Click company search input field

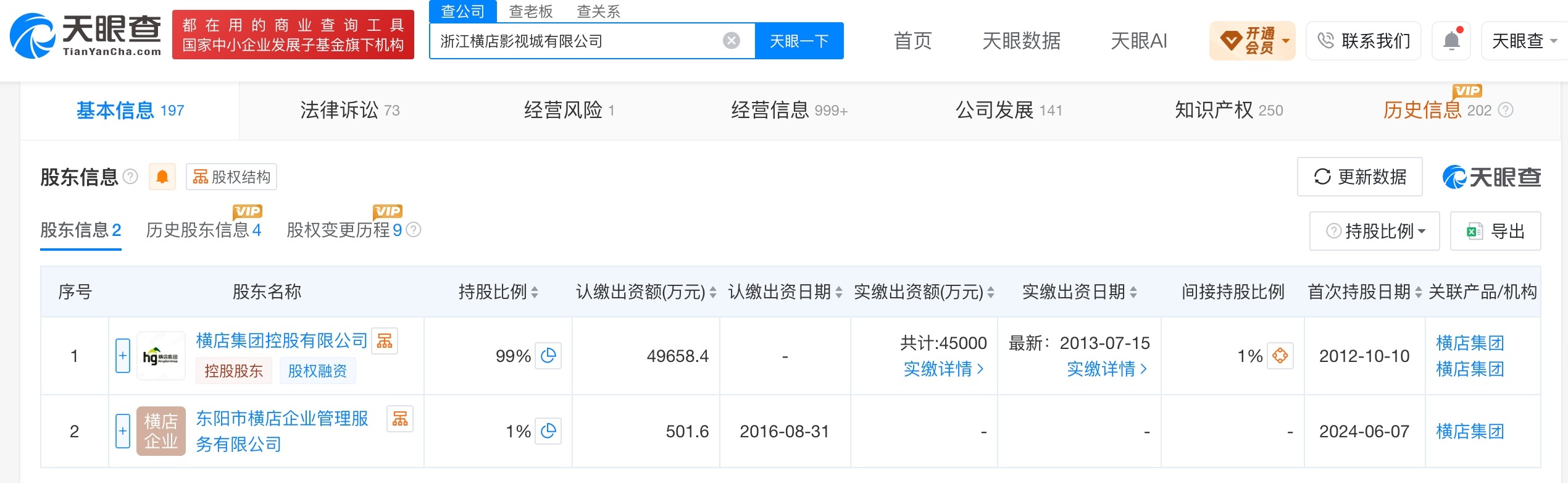(x=577, y=41)
